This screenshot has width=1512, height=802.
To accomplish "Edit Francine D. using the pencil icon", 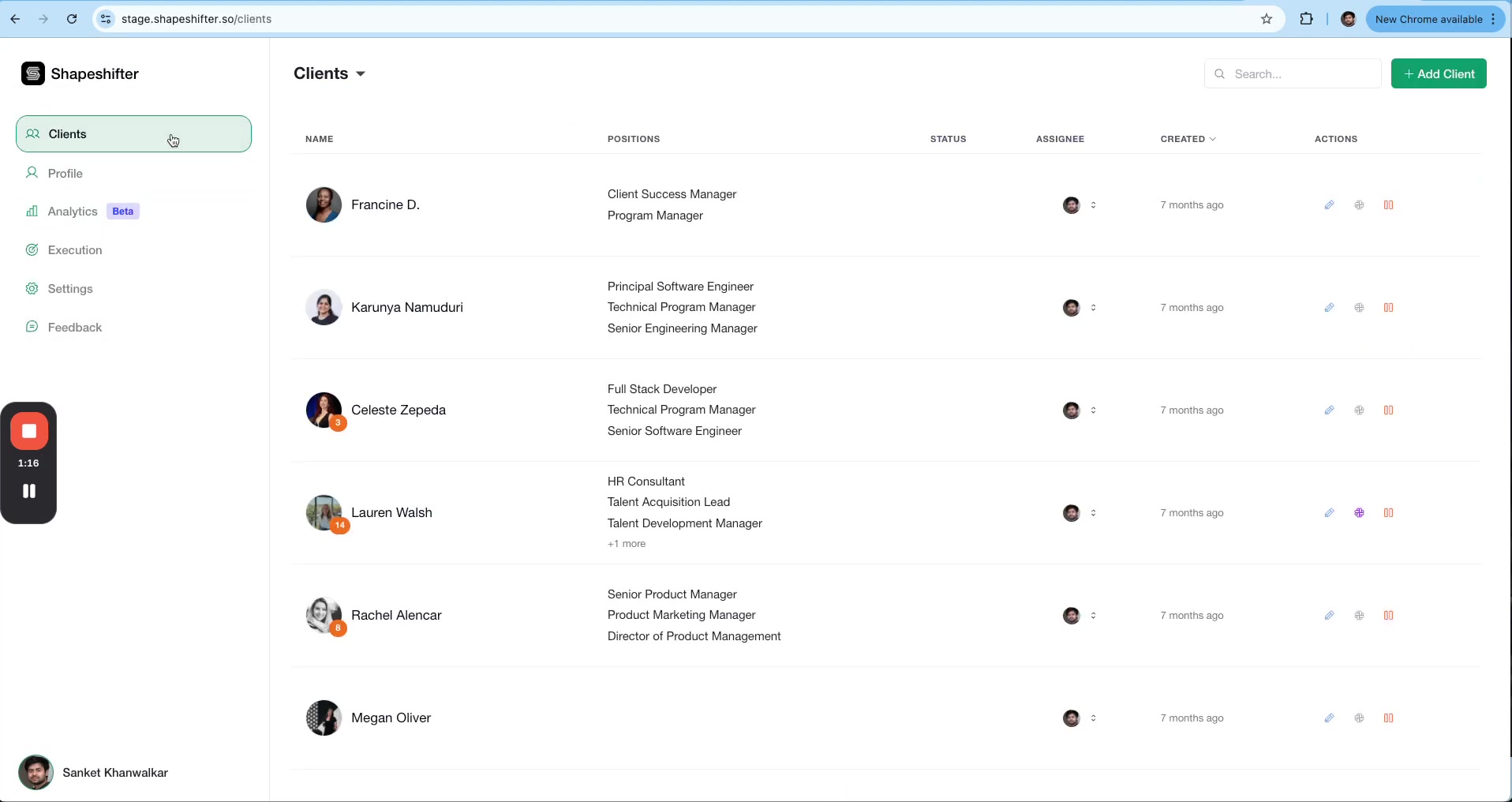I will click(x=1330, y=204).
